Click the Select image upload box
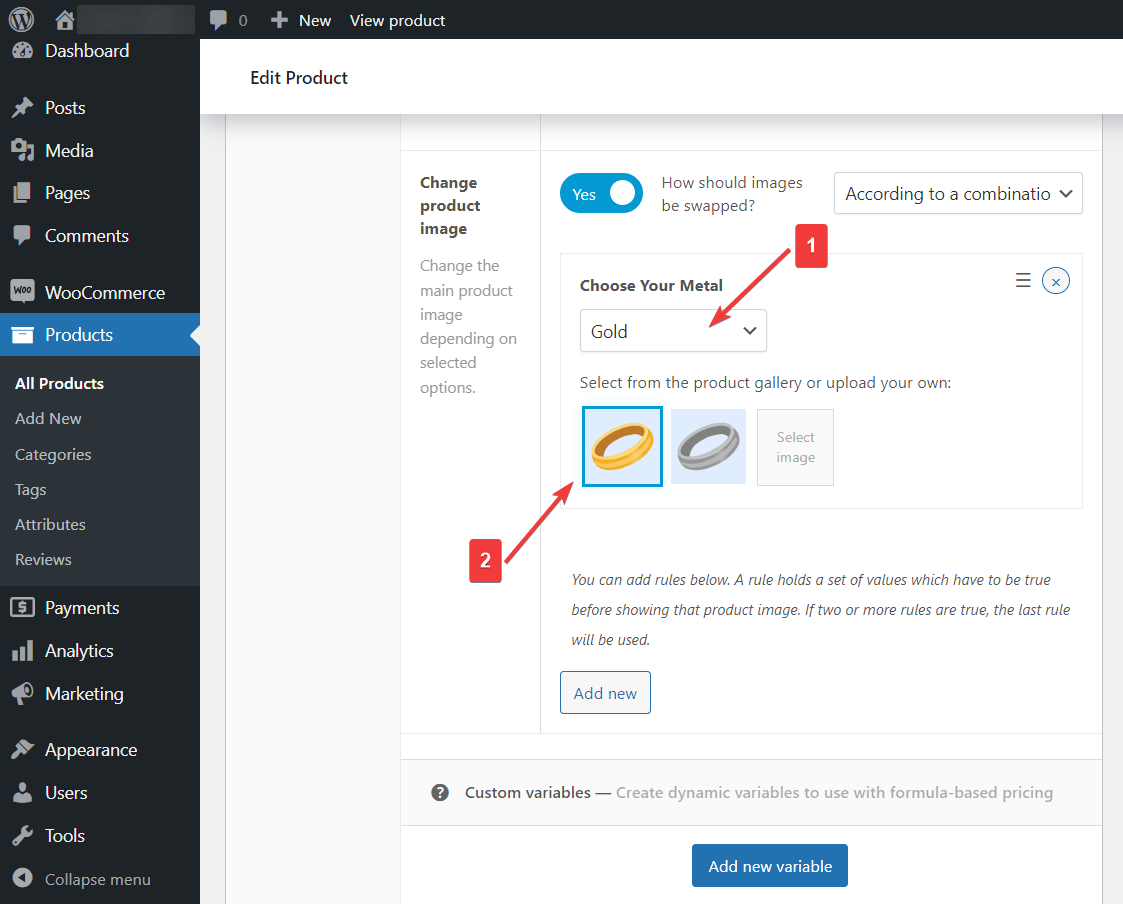Image resolution: width=1123 pixels, height=904 pixels. (795, 447)
